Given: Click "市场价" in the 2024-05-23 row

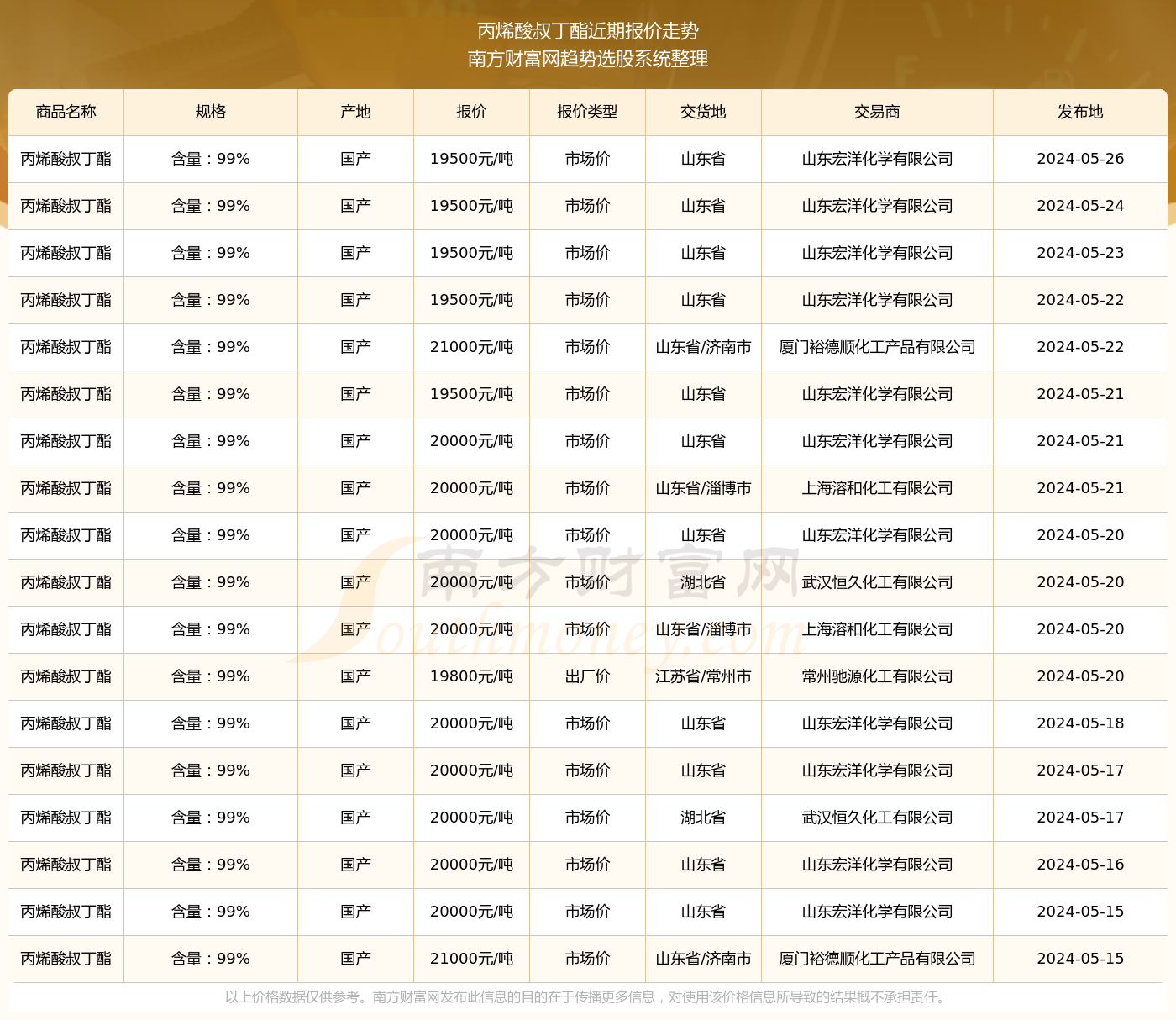Looking at the screenshot, I should click(x=587, y=253).
